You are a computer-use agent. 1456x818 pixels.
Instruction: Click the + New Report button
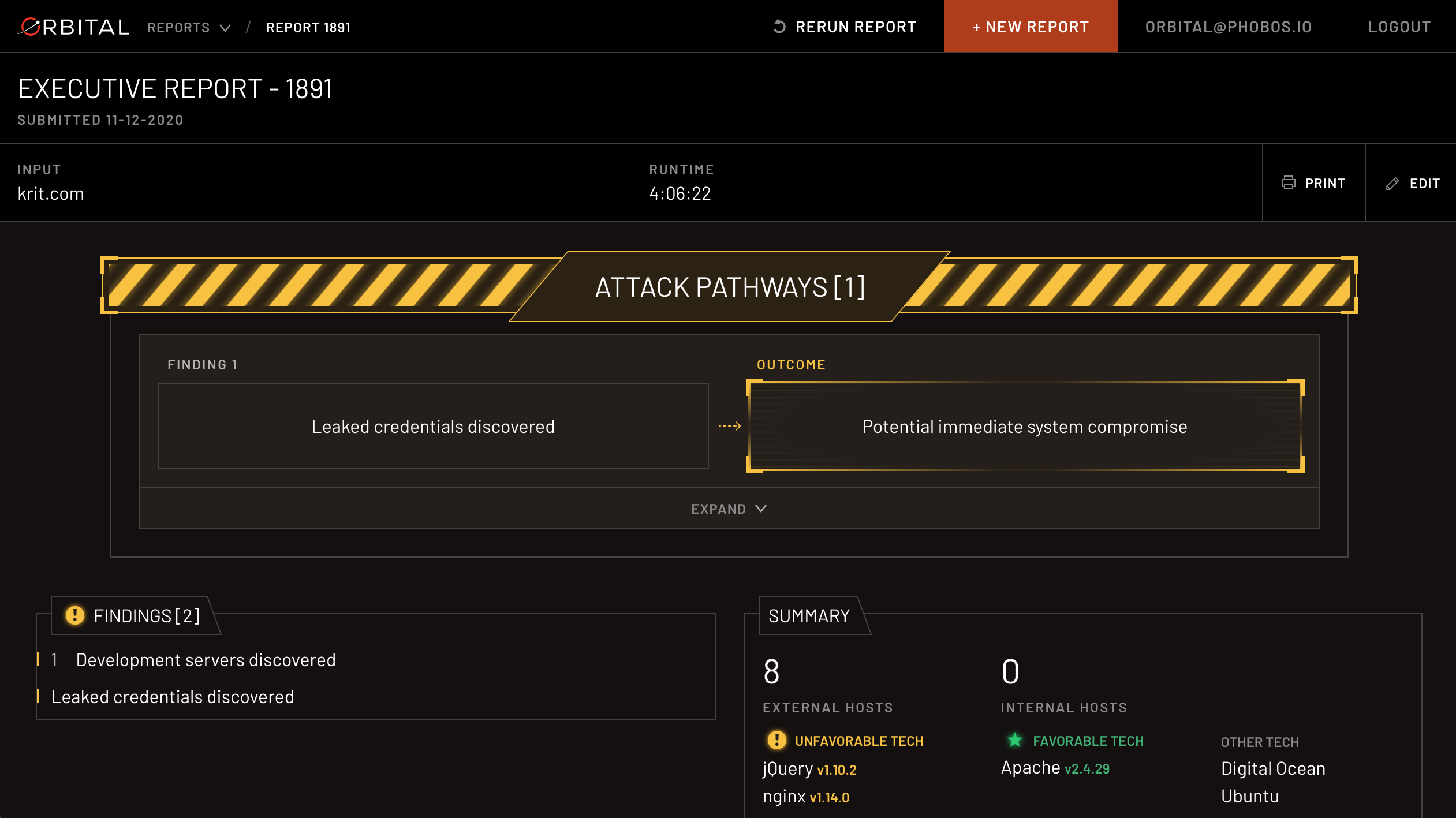point(1031,27)
